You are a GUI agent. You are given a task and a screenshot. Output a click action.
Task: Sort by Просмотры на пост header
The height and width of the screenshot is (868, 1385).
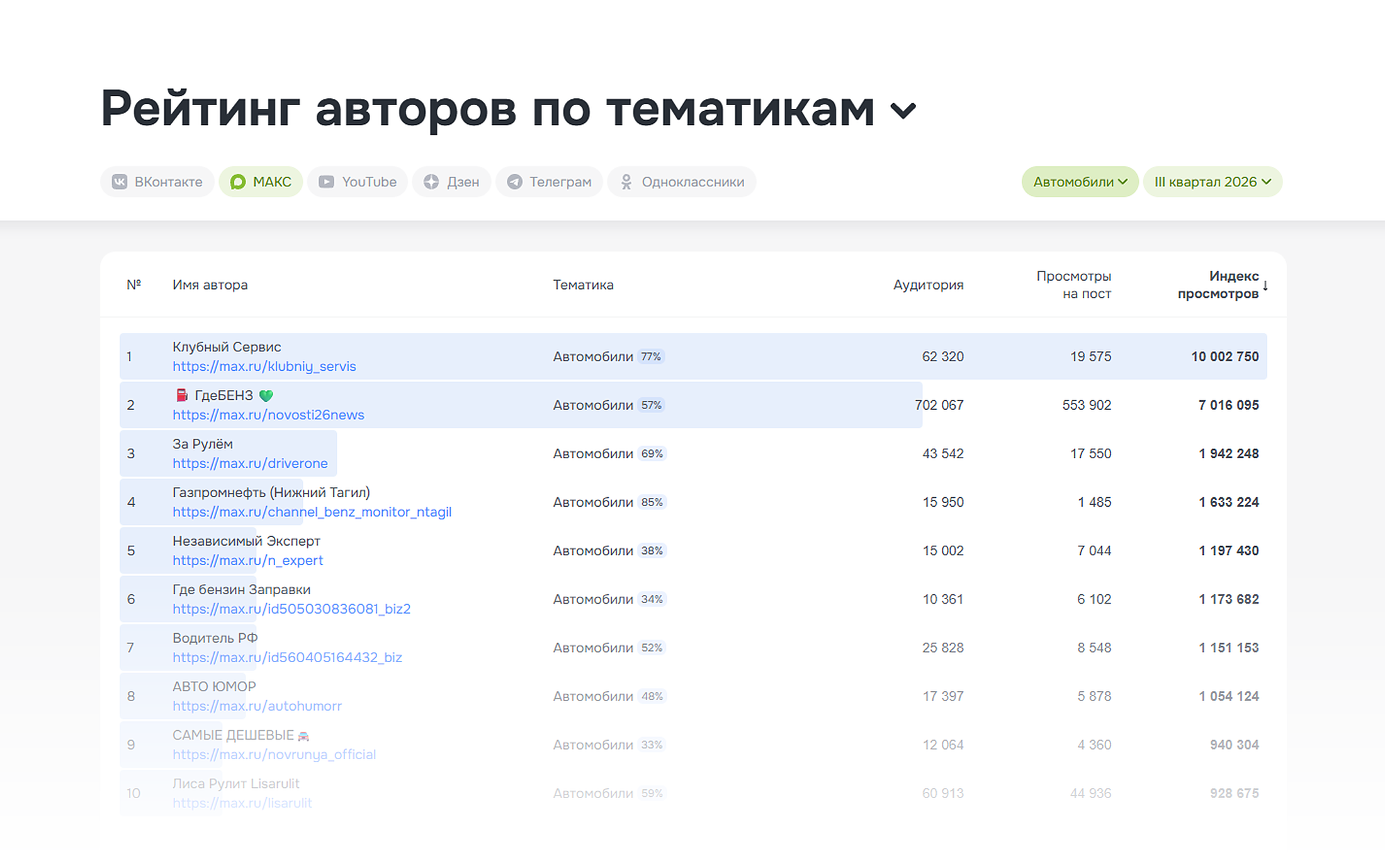click(x=1074, y=285)
